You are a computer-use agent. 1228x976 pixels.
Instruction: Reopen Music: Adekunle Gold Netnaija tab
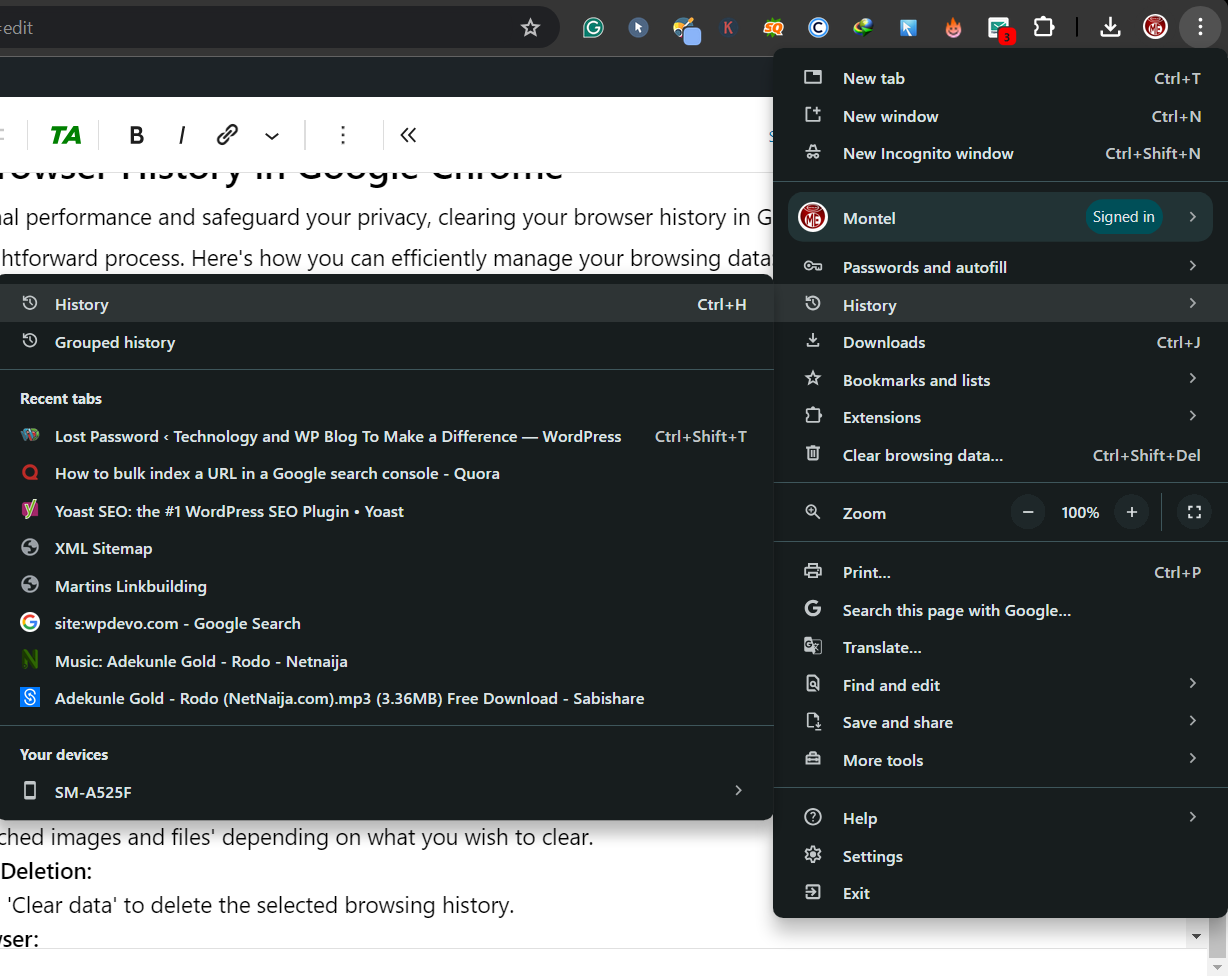(386, 661)
